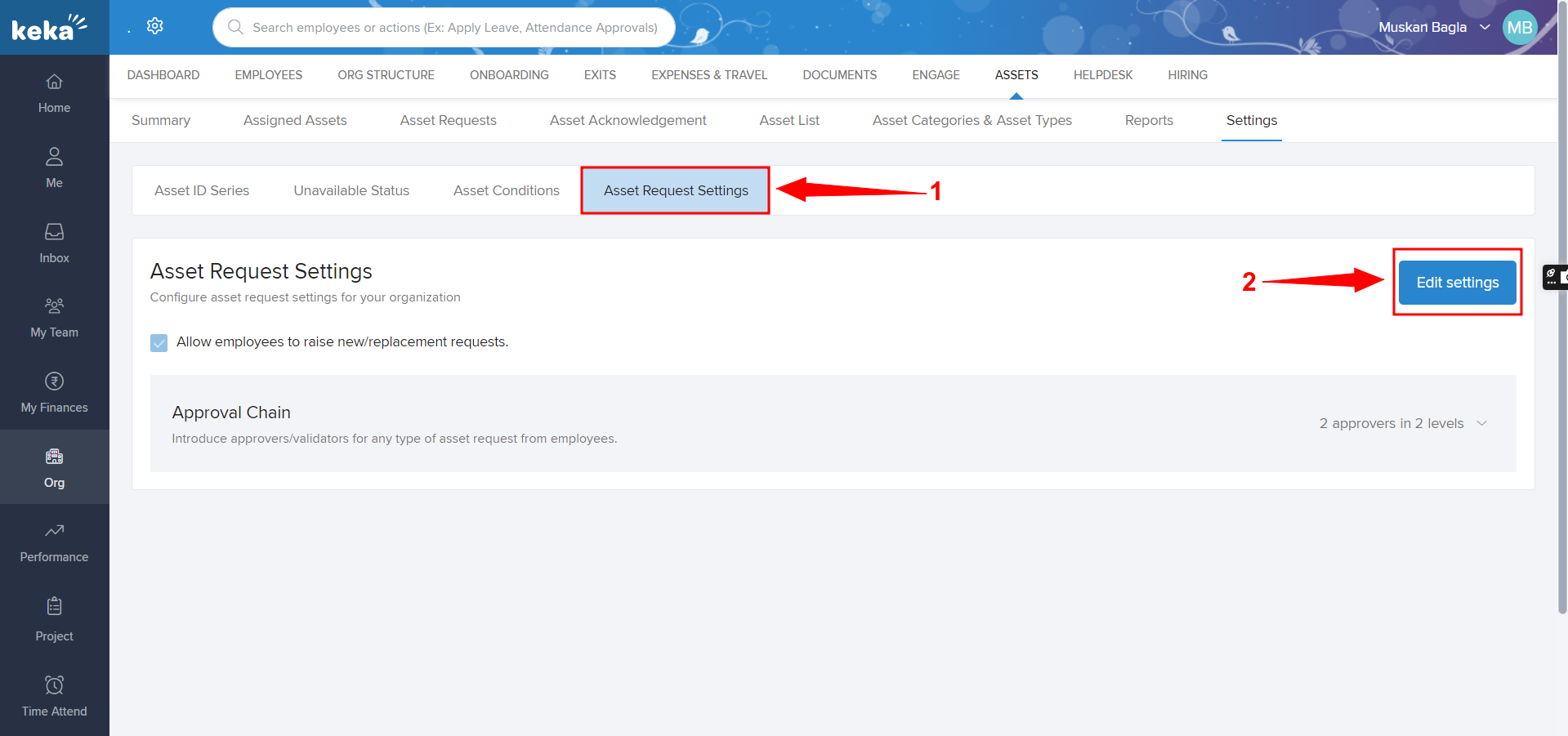Screen dimensions: 1568x736
Task: Open the settings gear icon in header
Action: point(154,26)
